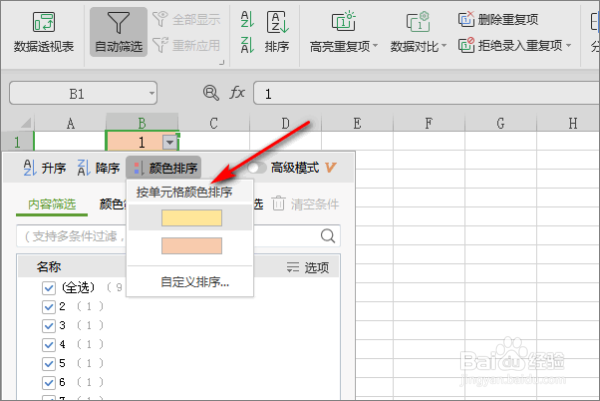Image resolution: width=600 pixels, height=401 pixels.
Task: Click the 重新应用 reapply filter icon
Action: click(161, 45)
